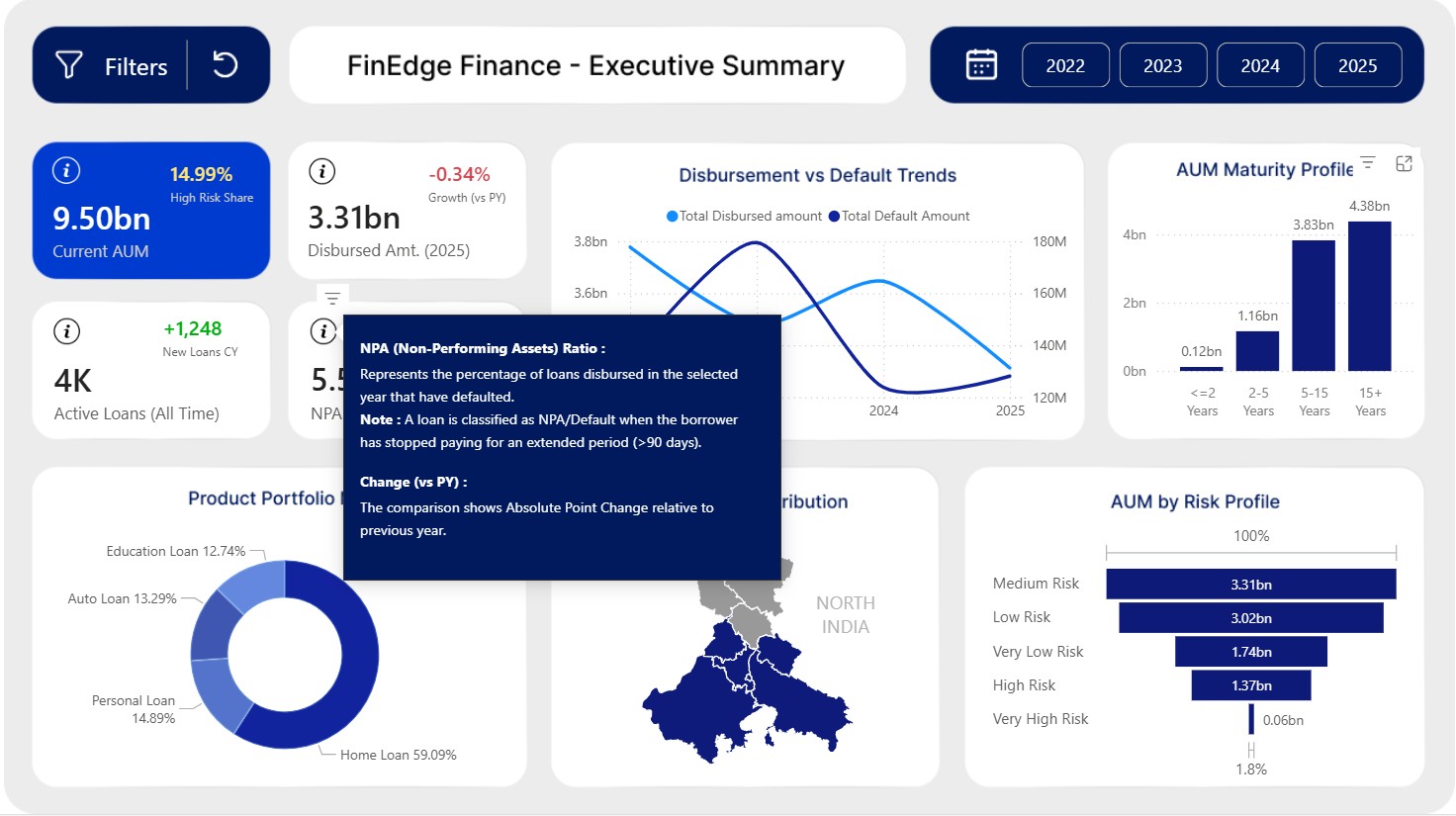The image size is (1456, 816).
Task: Click the 5-15 Years bar
Action: click(1313, 306)
